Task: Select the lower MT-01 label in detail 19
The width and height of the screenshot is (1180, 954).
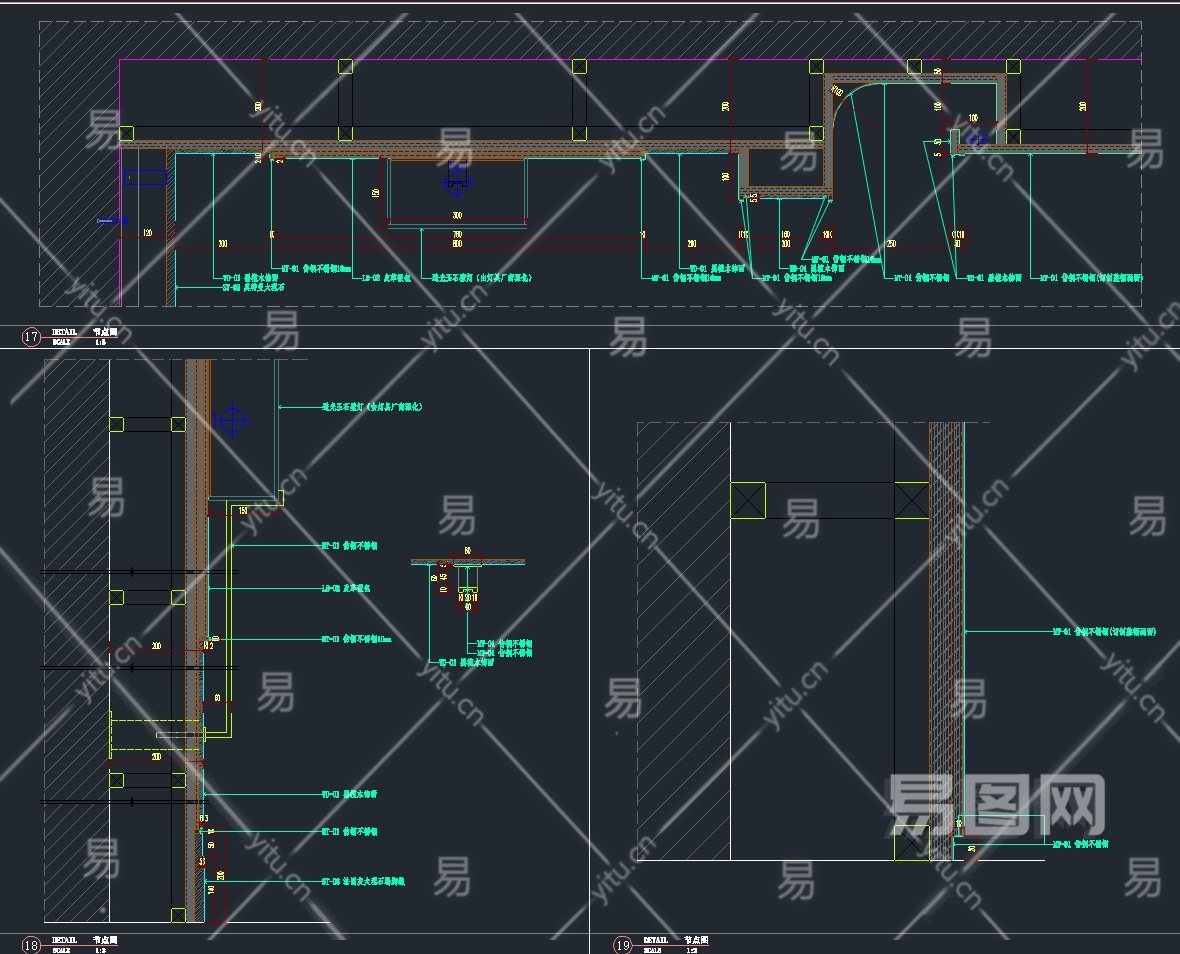Action: pyautogui.click(x=1080, y=844)
